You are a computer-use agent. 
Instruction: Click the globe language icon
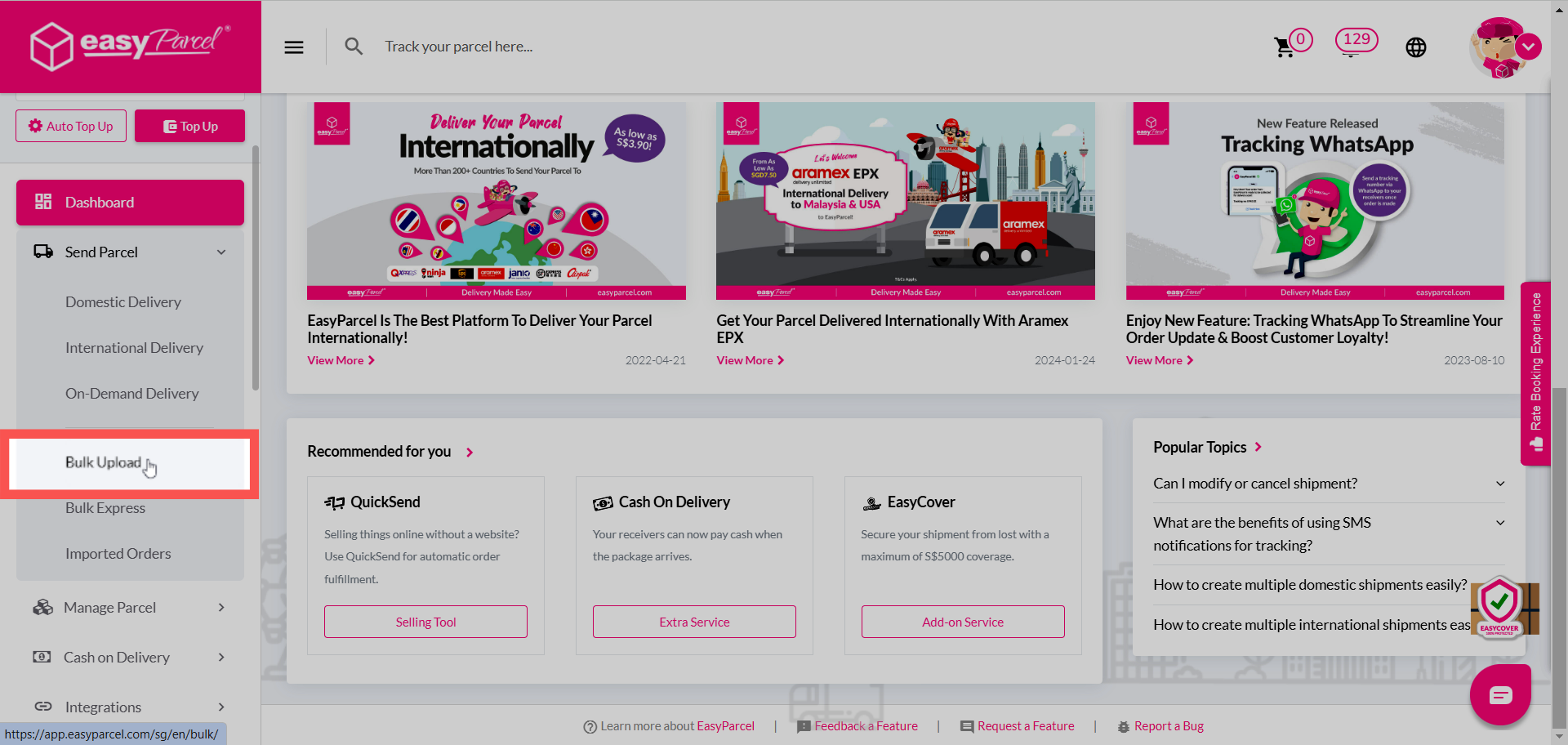click(1416, 47)
